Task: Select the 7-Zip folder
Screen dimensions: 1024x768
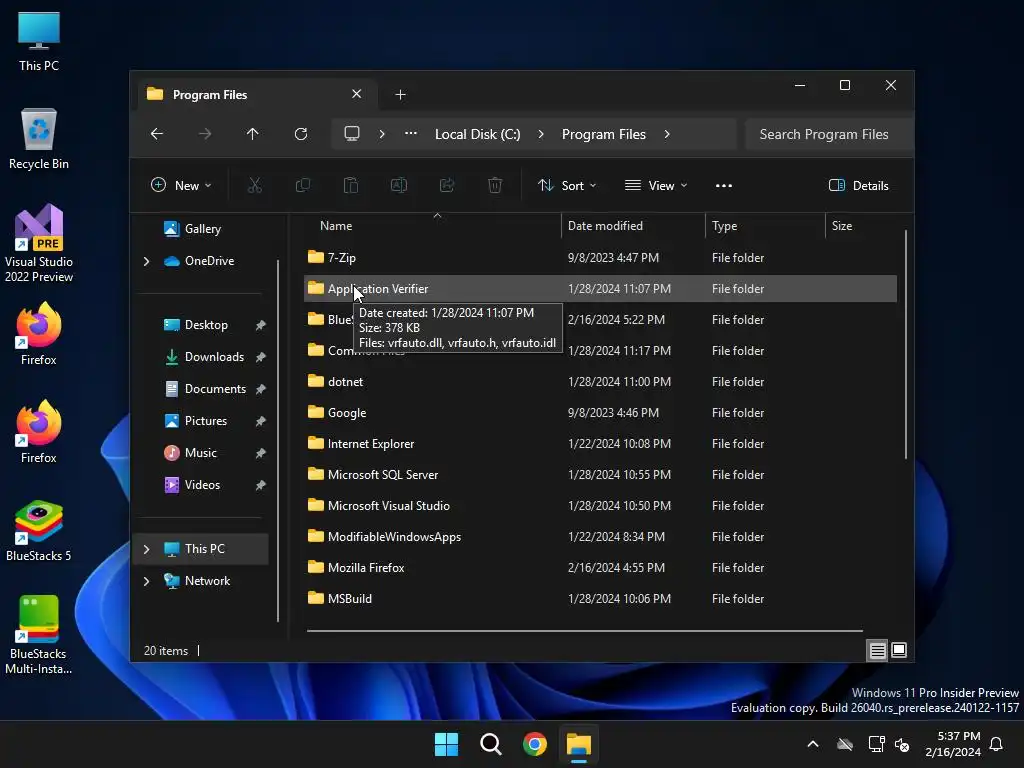Action: pyautogui.click(x=600, y=257)
